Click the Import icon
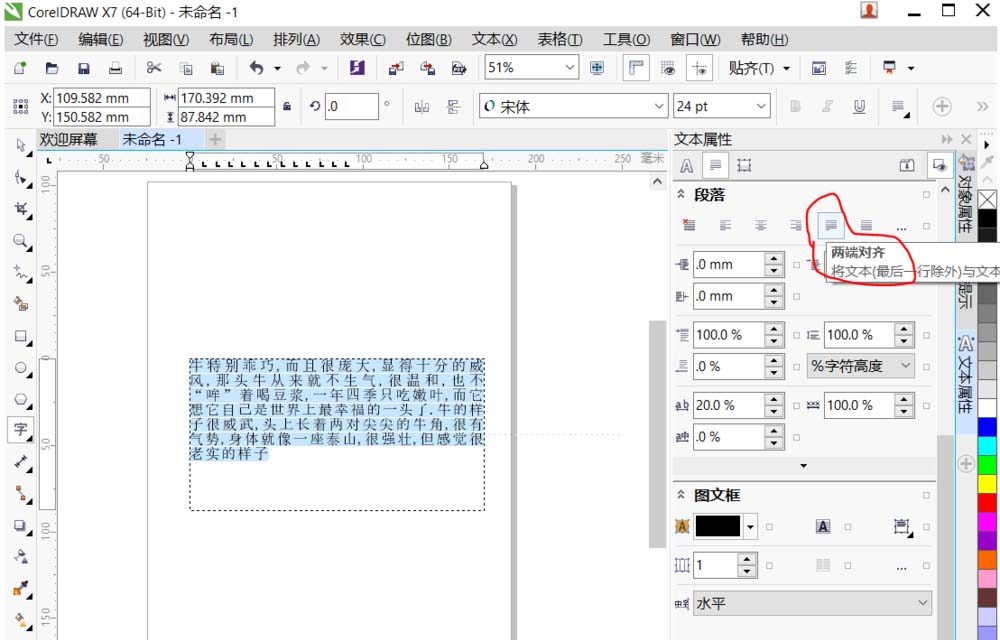This screenshot has width=1000, height=640. 396,68
